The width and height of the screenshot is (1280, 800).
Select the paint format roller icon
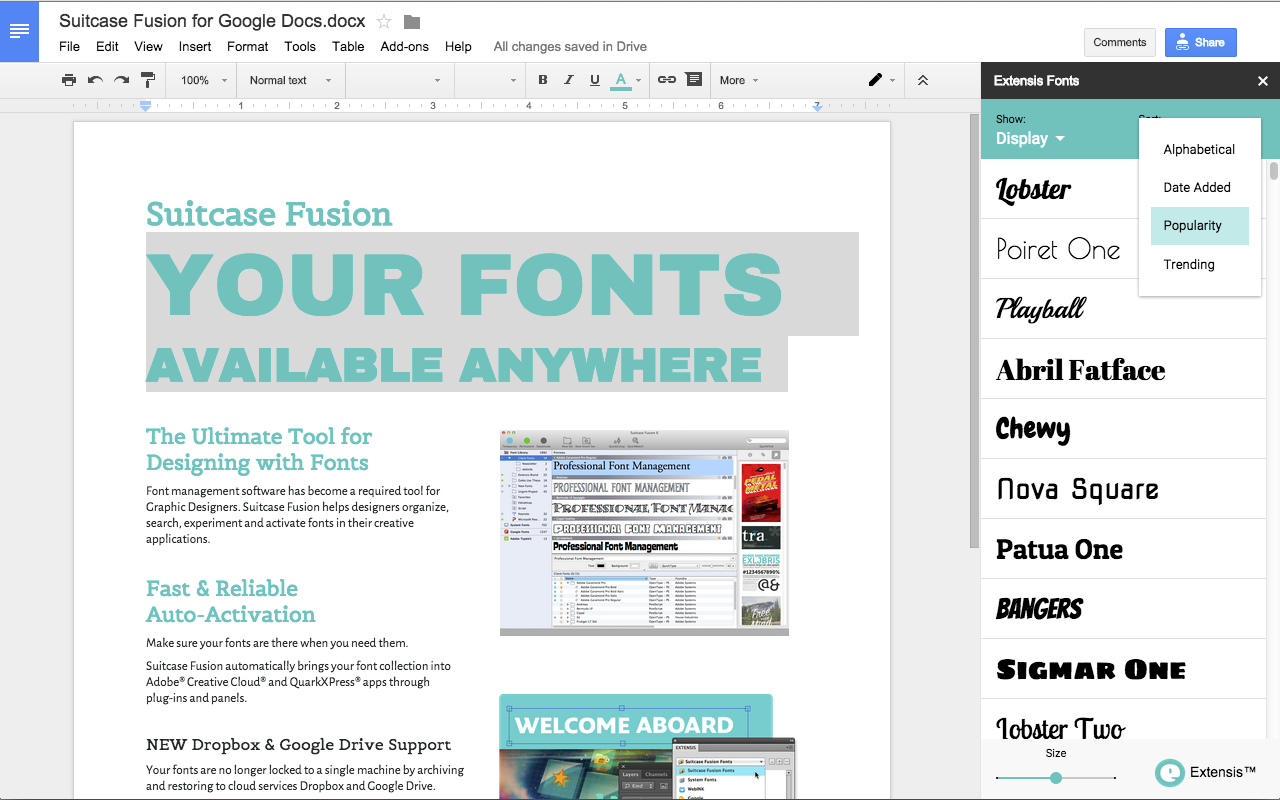click(x=148, y=80)
